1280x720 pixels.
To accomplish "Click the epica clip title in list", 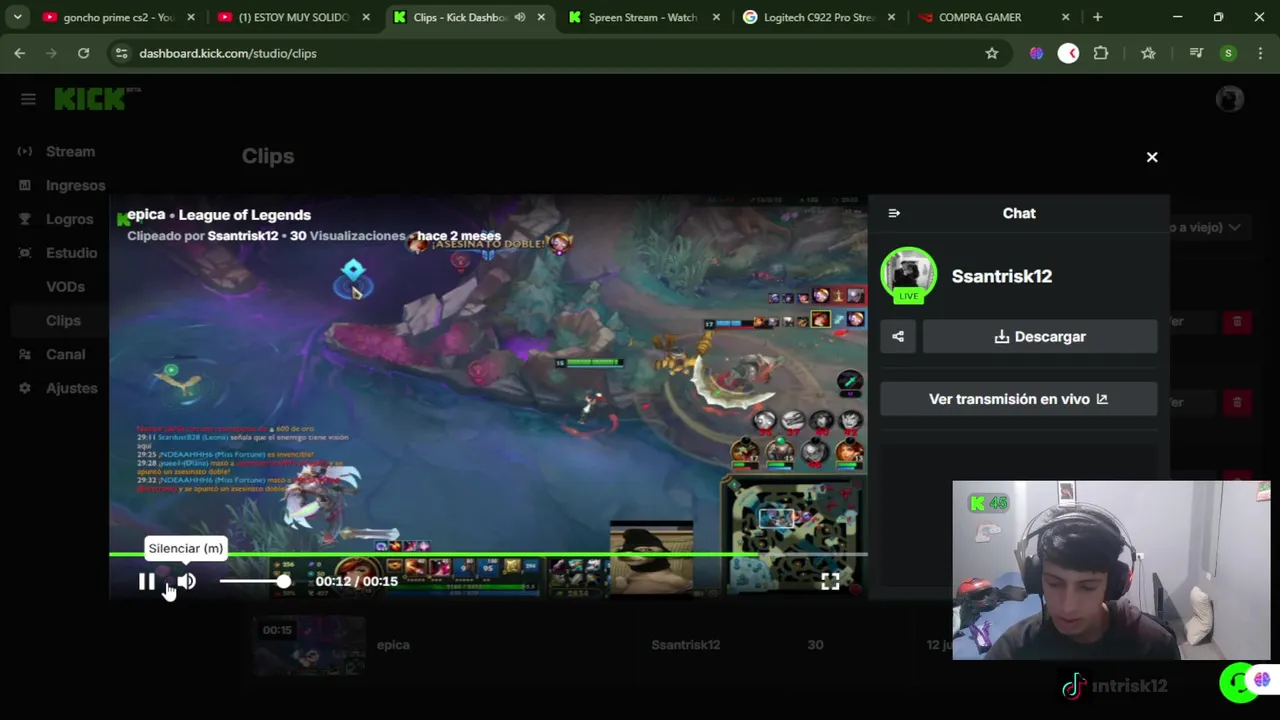I will click(x=393, y=645).
